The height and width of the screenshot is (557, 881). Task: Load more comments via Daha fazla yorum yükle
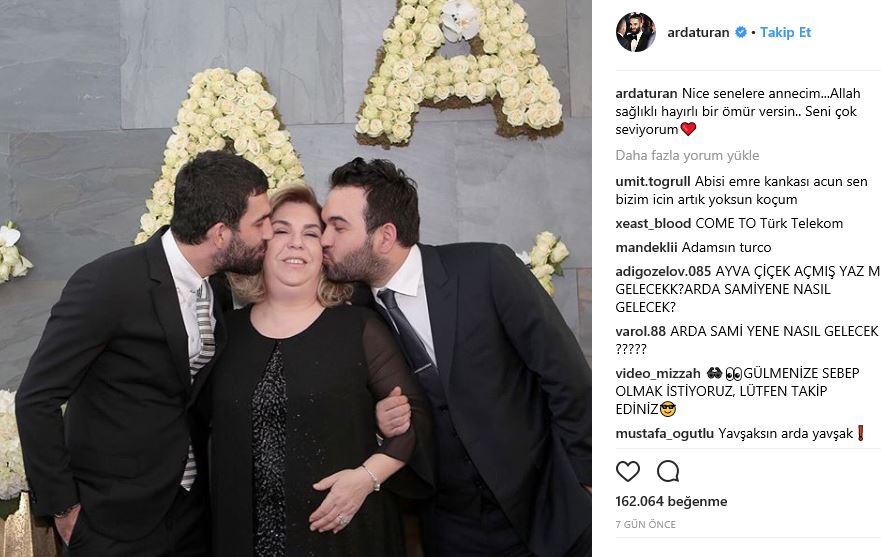coord(687,155)
